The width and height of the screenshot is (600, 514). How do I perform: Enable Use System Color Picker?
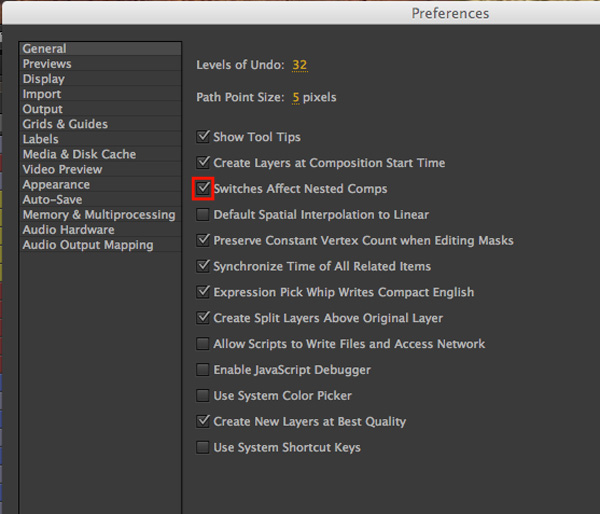pyautogui.click(x=202, y=395)
